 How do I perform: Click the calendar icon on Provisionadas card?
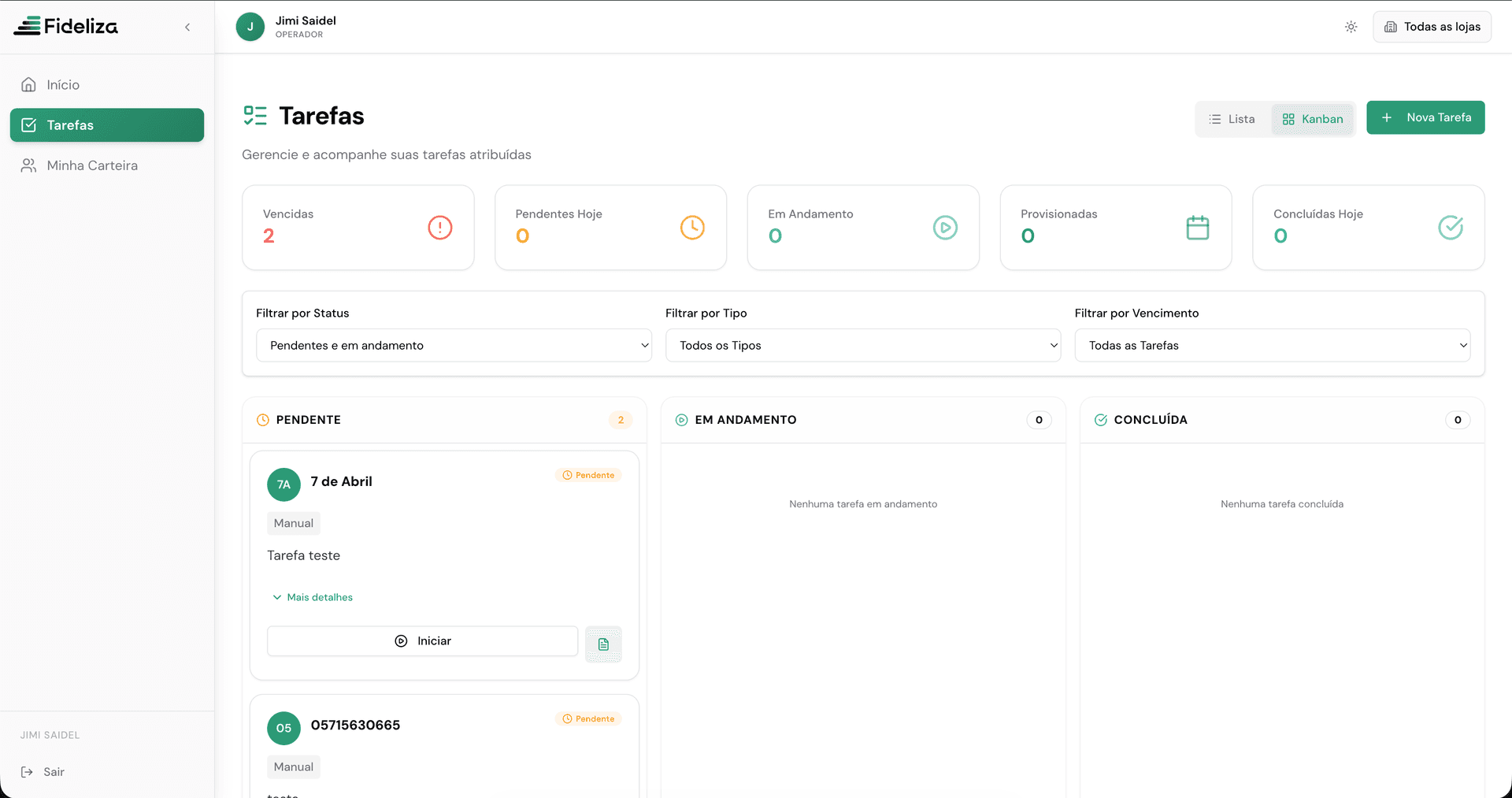coord(1197,228)
